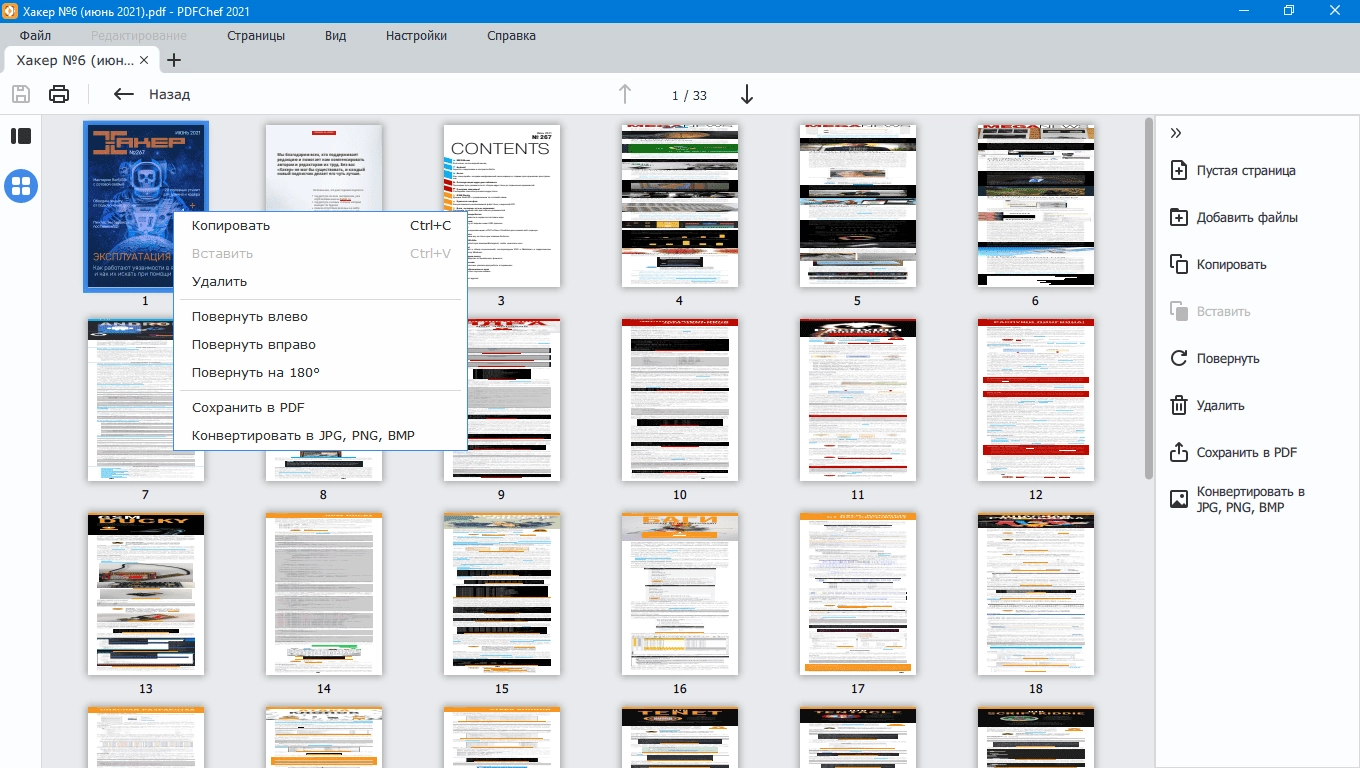1360x768 pixels.
Task: Choose Конвертировать в JPG, PNG, BMP in context menu
Action: 320,435
